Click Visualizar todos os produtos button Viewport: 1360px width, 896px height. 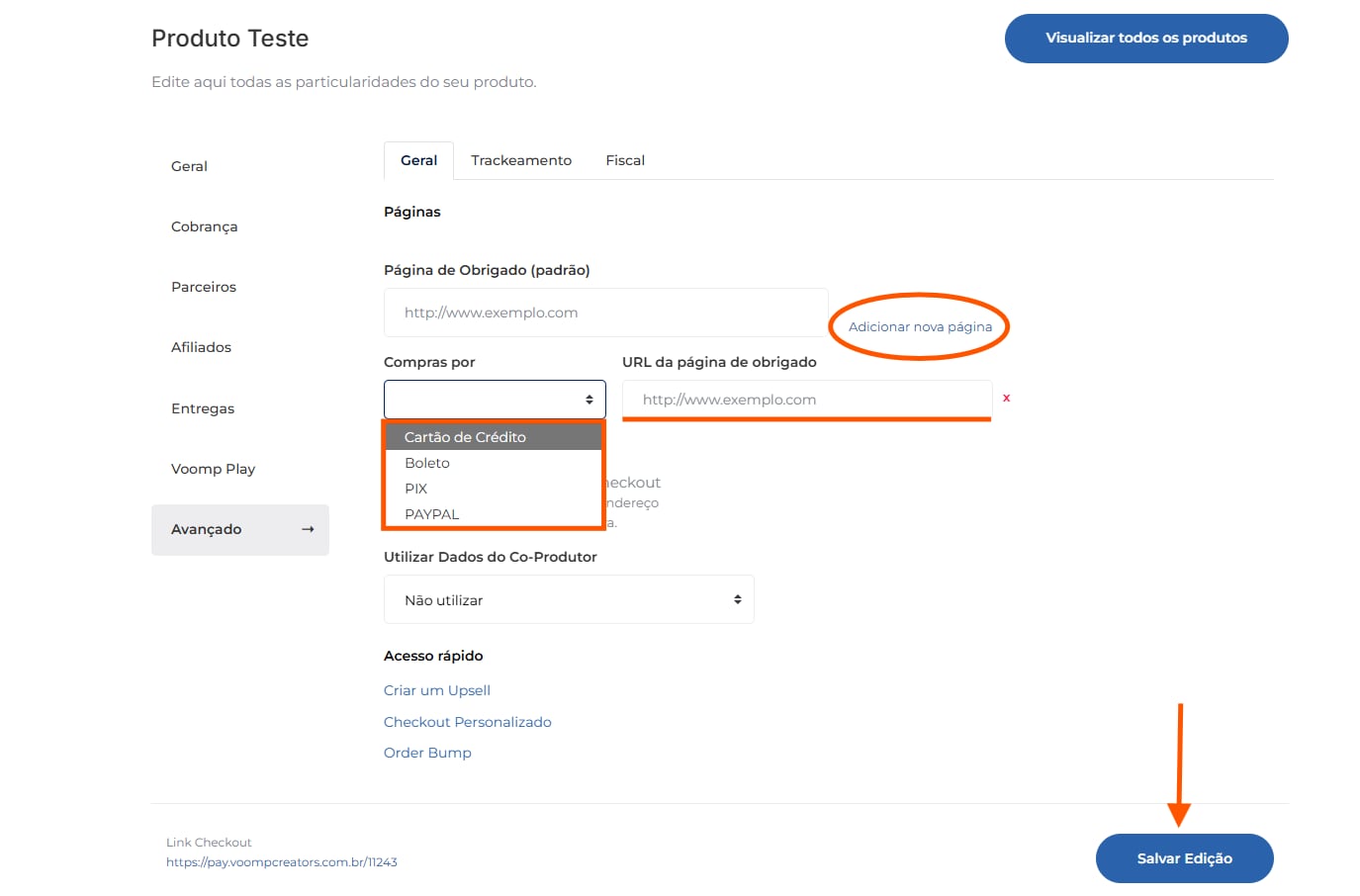coord(1146,39)
